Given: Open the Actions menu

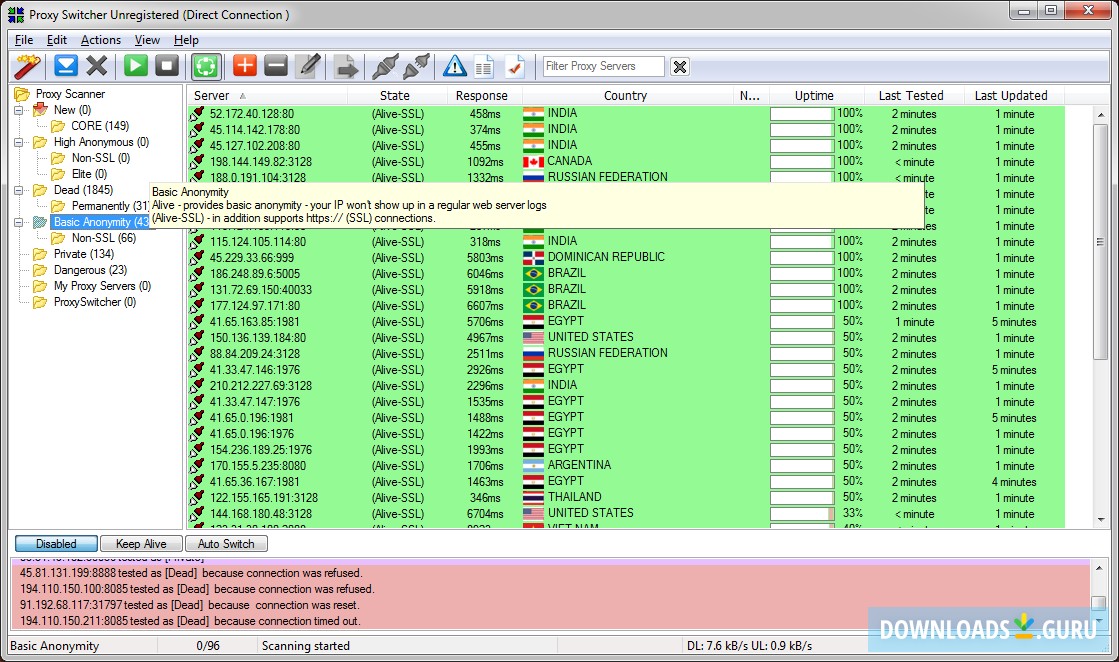Looking at the screenshot, I should [100, 40].
